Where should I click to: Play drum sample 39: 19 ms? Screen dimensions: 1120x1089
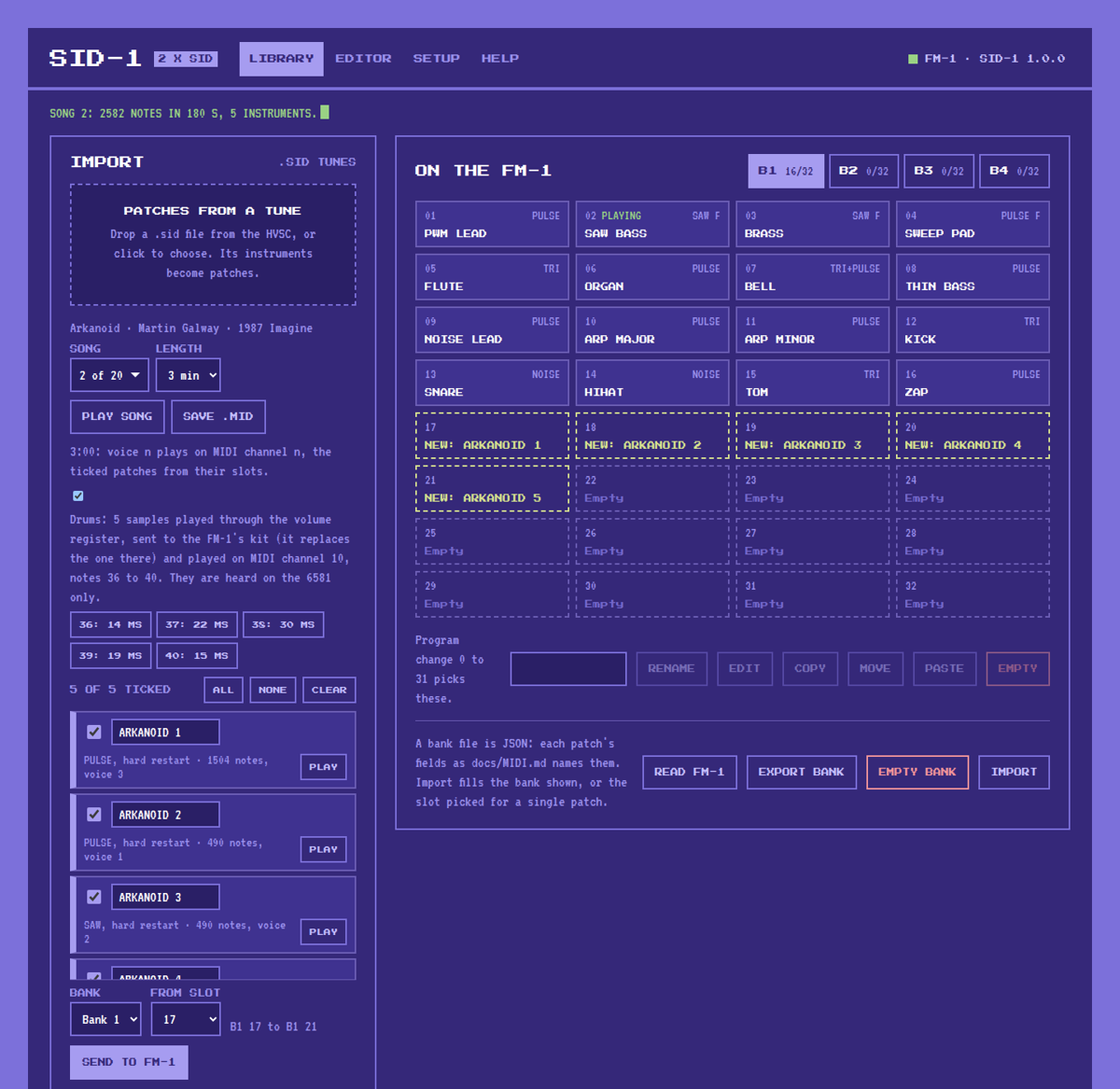110,656
